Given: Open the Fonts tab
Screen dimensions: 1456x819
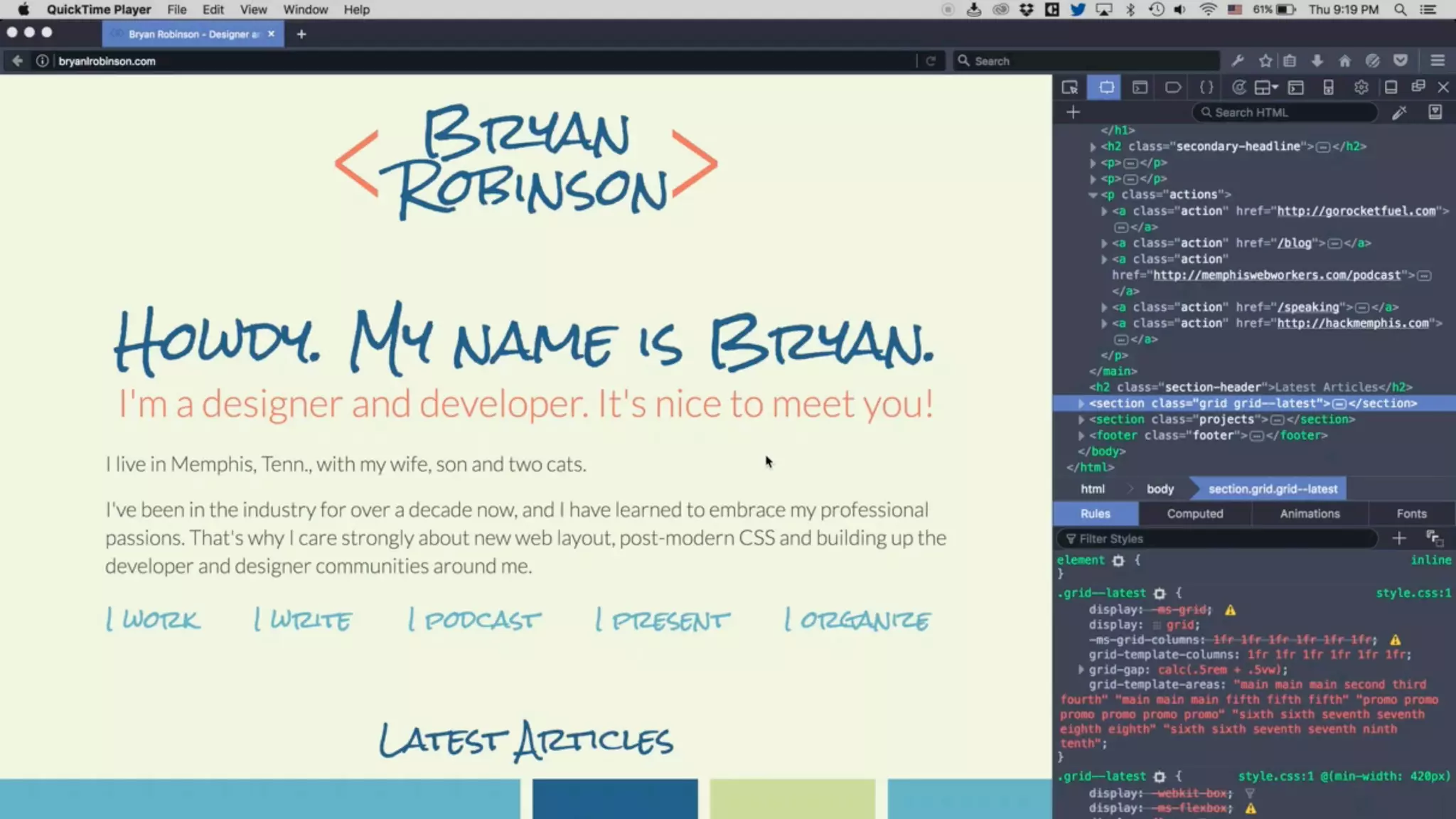Looking at the screenshot, I should point(1410,513).
